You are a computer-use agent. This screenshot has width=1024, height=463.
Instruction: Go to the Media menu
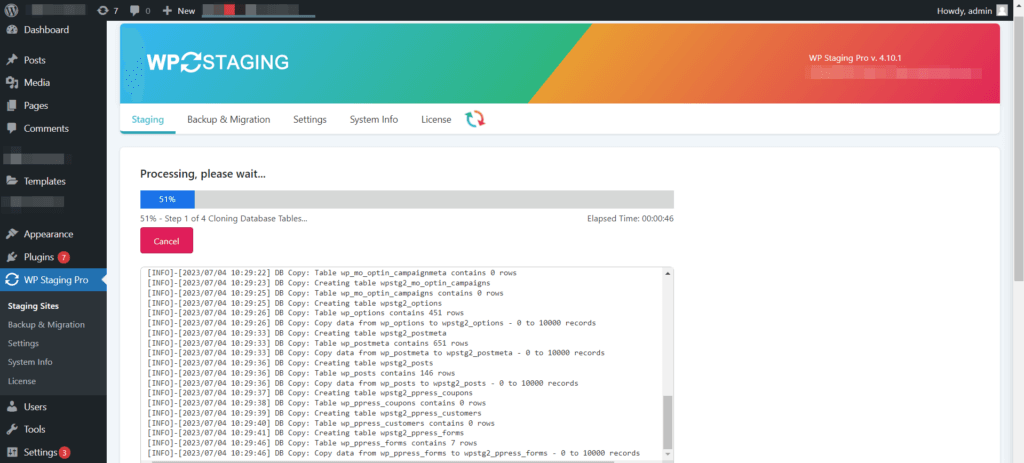[x=37, y=83]
